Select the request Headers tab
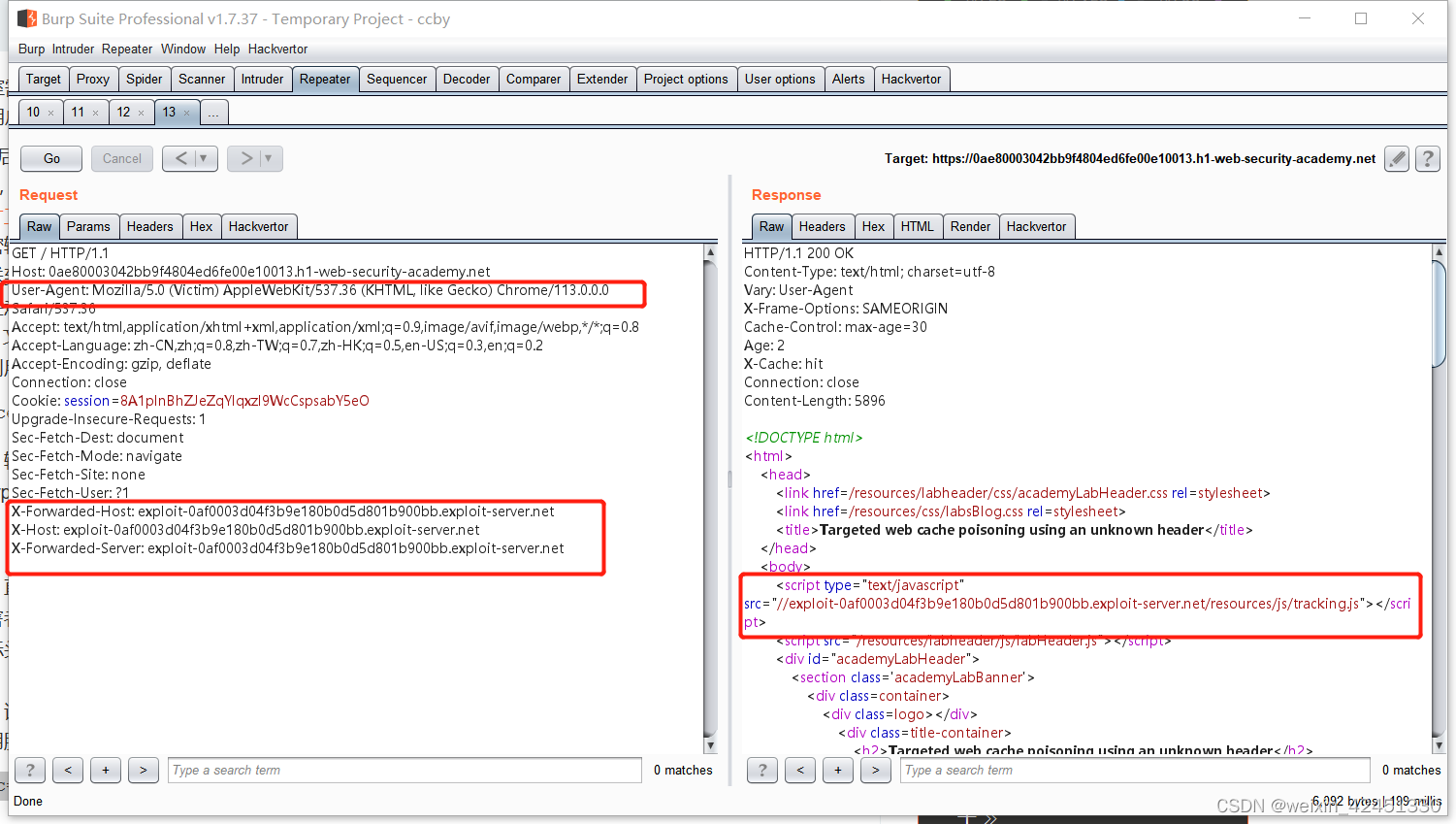This screenshot has width=1456, height=824. tap(150, 226)
